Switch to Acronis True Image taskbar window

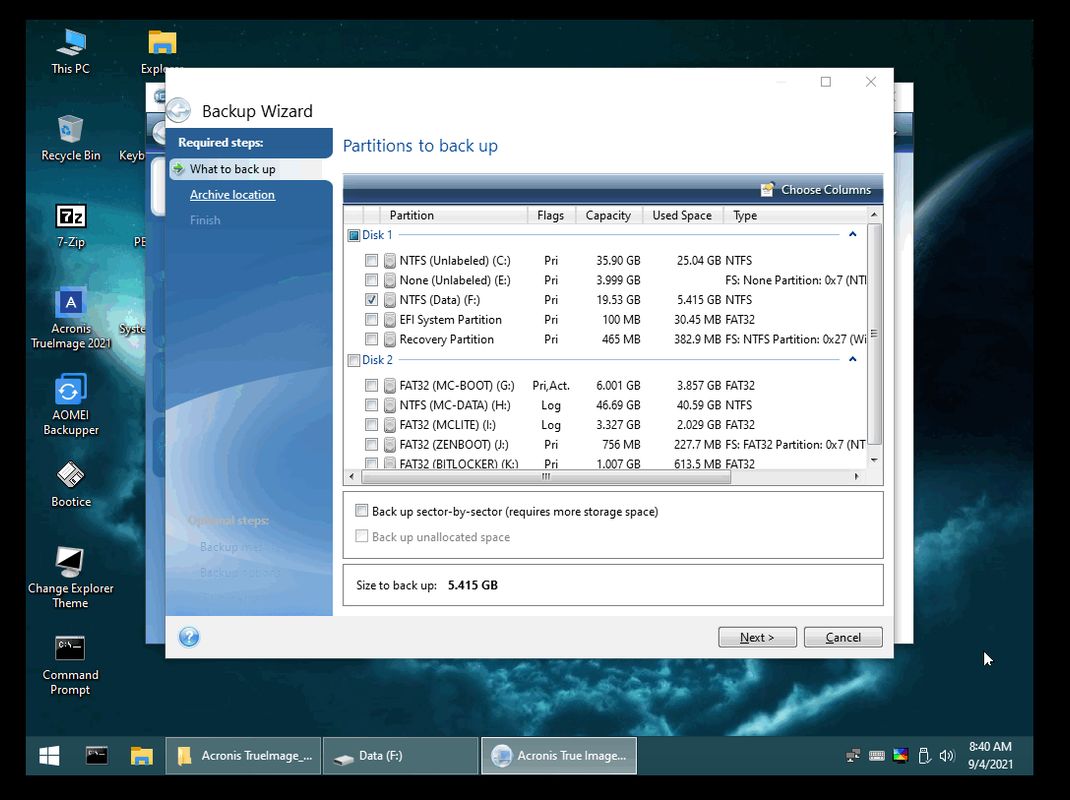click(559, 756)
